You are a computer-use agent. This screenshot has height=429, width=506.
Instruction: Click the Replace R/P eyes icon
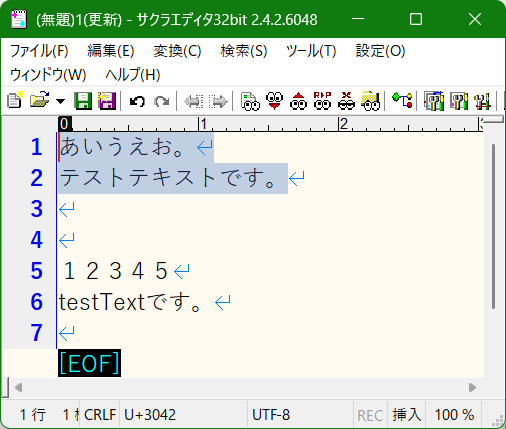tap(322, 101)
